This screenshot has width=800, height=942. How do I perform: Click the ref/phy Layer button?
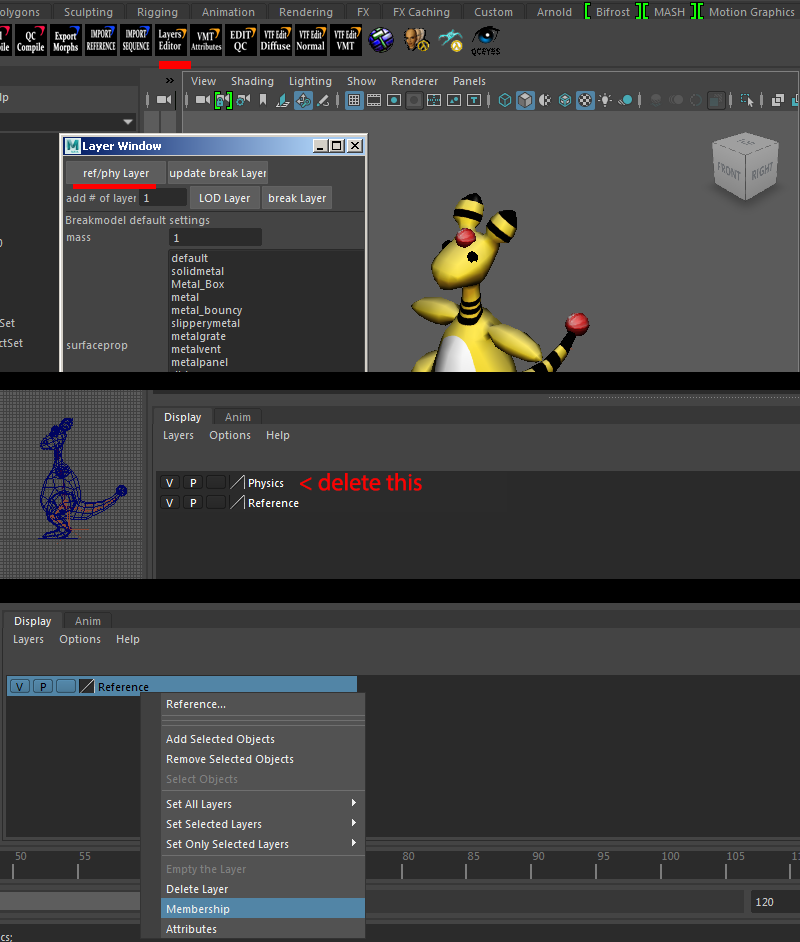[116, 173]
